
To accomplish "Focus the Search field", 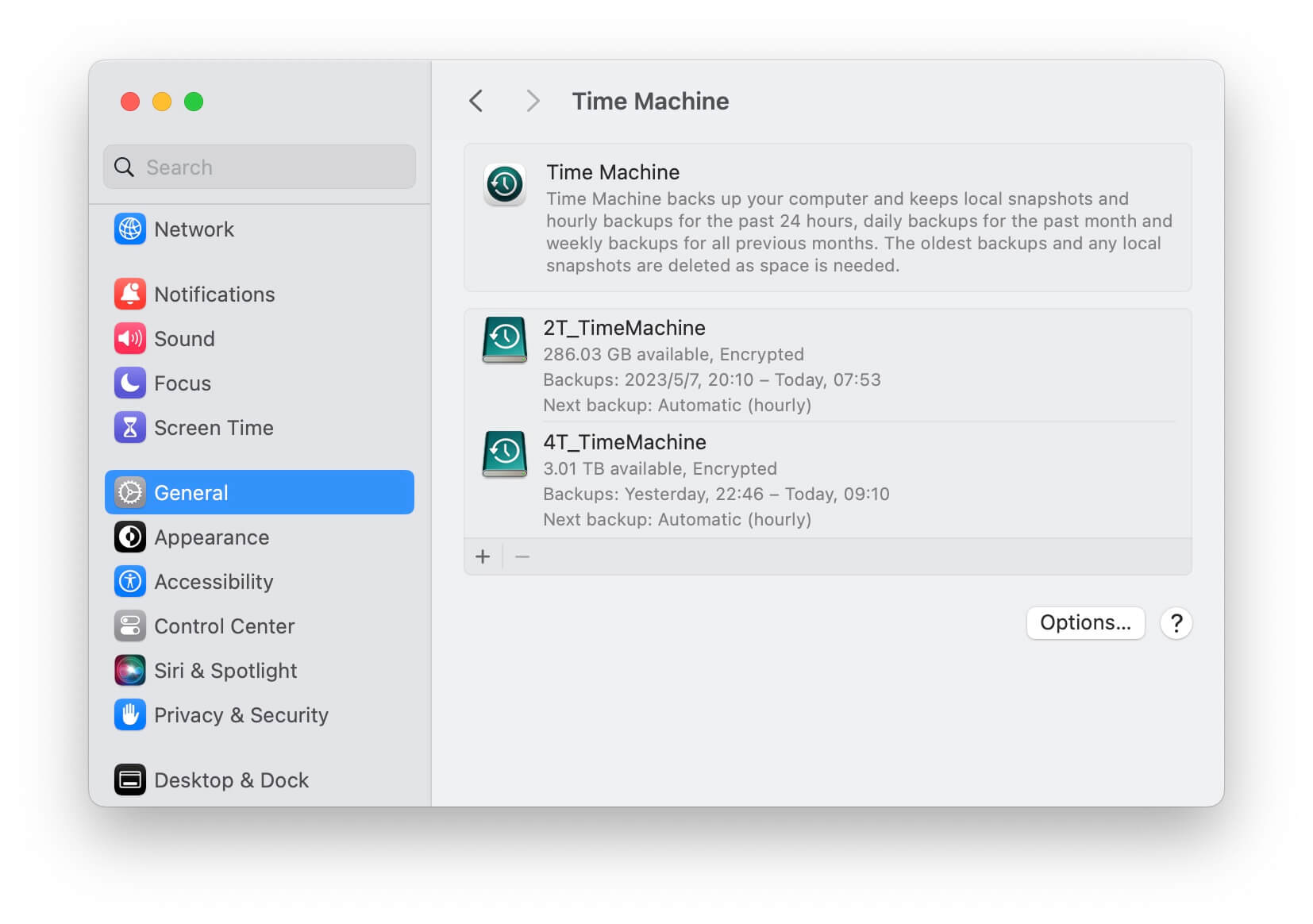I will [260, 167].
